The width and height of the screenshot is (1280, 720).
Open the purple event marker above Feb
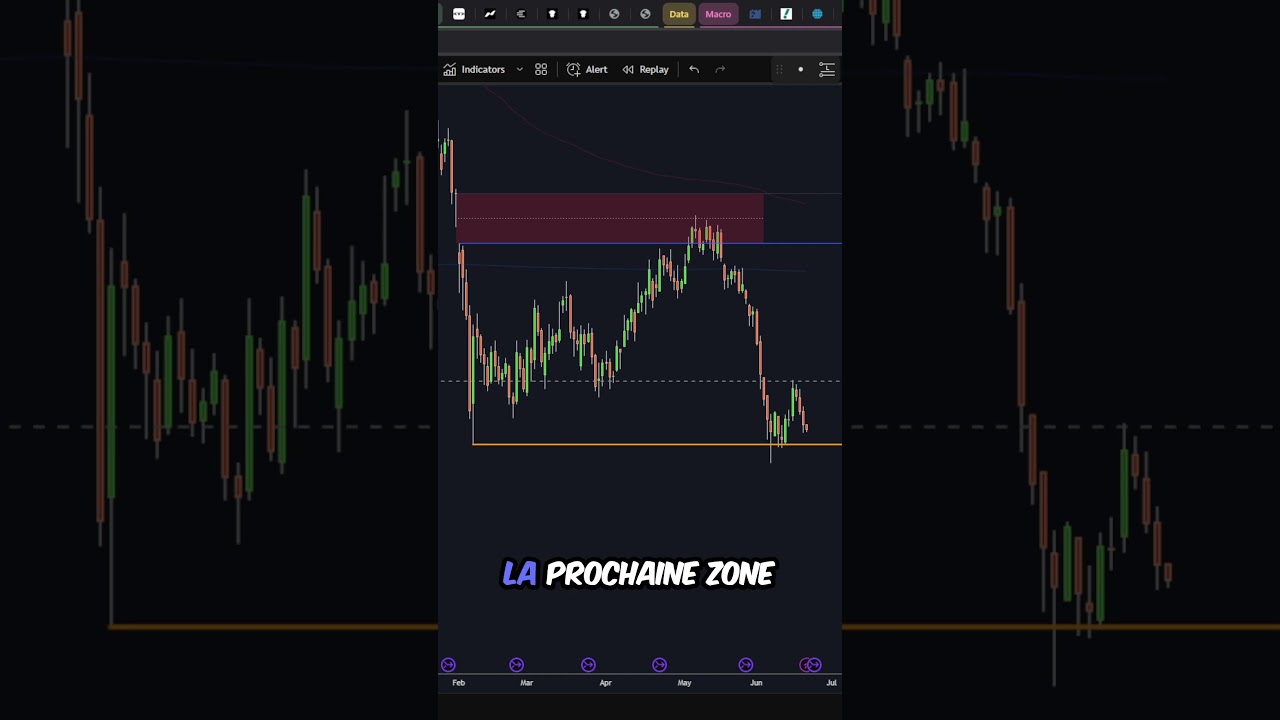click(448, 665)
